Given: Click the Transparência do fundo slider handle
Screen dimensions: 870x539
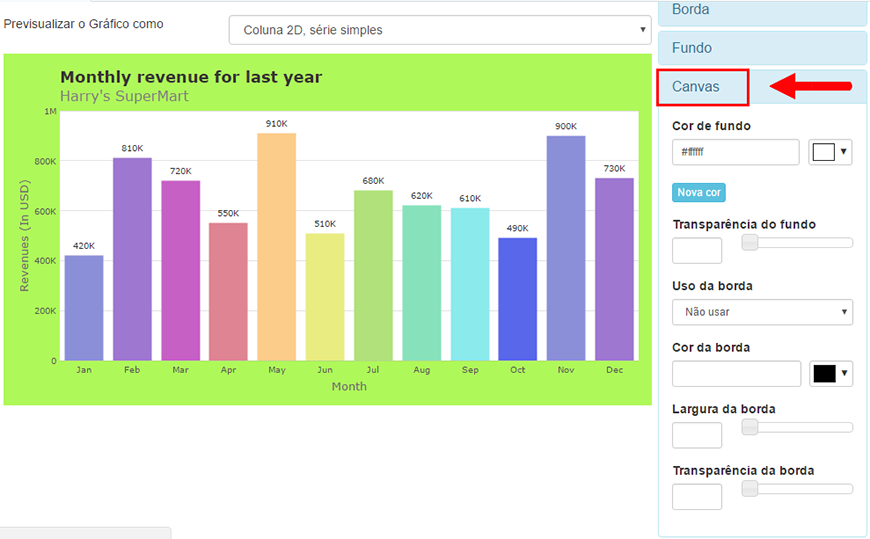Looking at the screenshot, I should tap(750, 243).
